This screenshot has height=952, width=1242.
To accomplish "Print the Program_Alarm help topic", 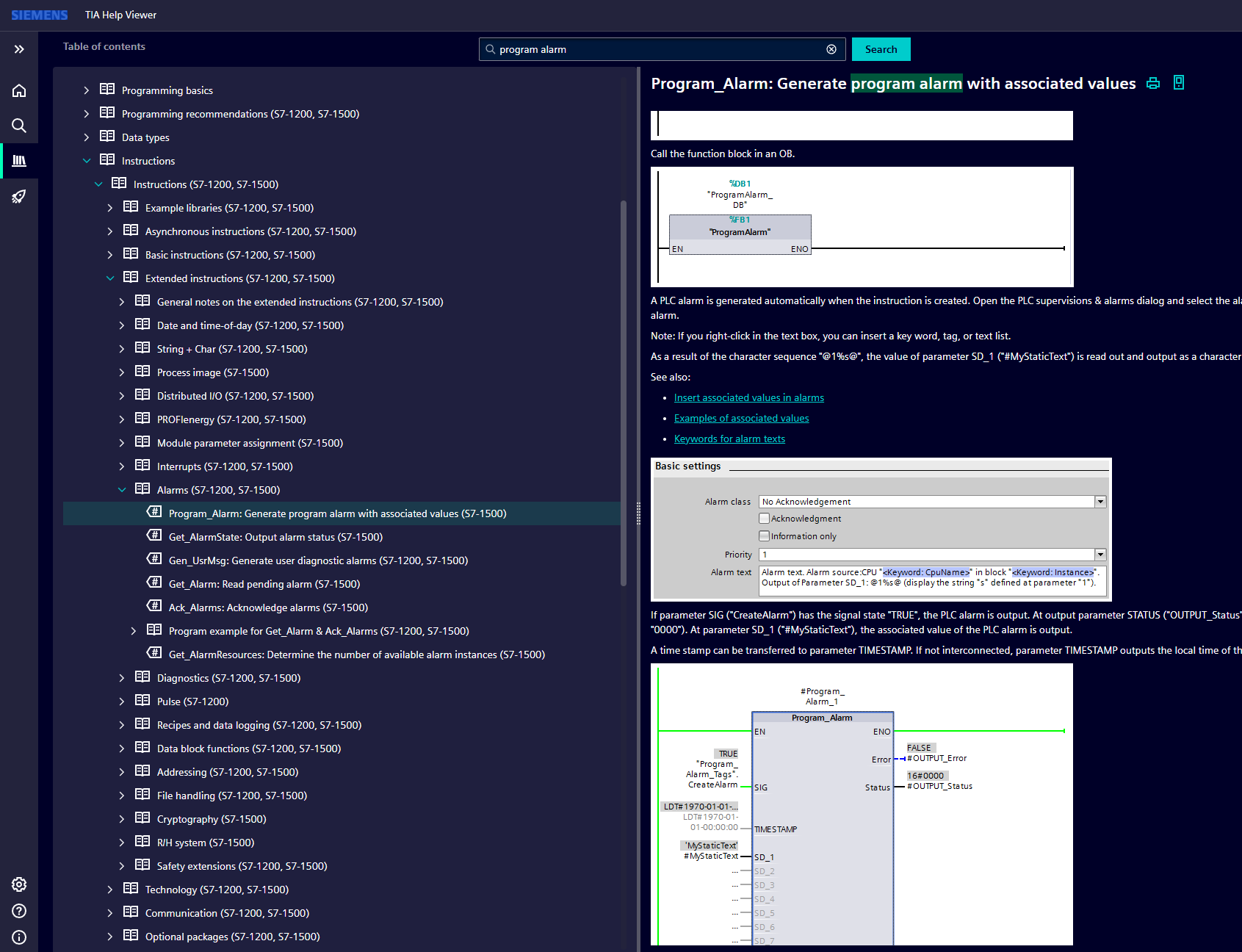I will pyautogui.click(x=1153, y=83).
